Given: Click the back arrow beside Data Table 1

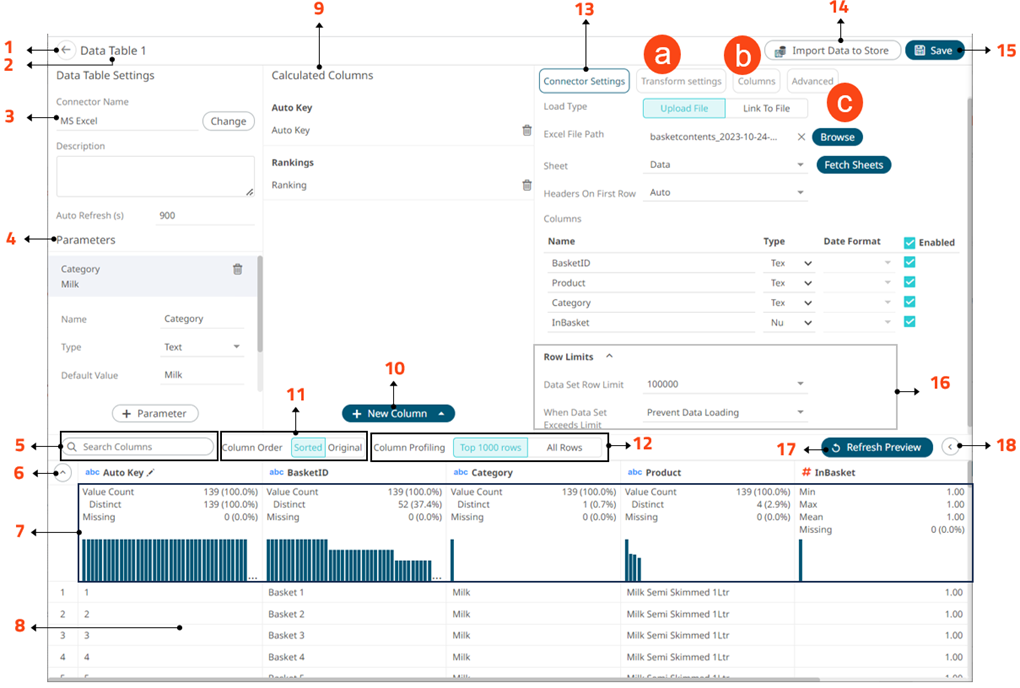Looking at the screenshot, I should (x=66, y=50).
